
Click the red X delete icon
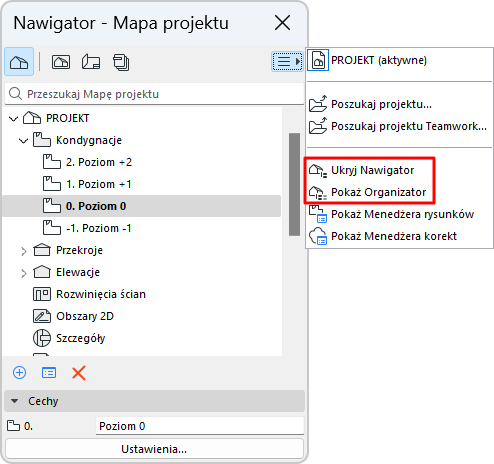(79, 373)
